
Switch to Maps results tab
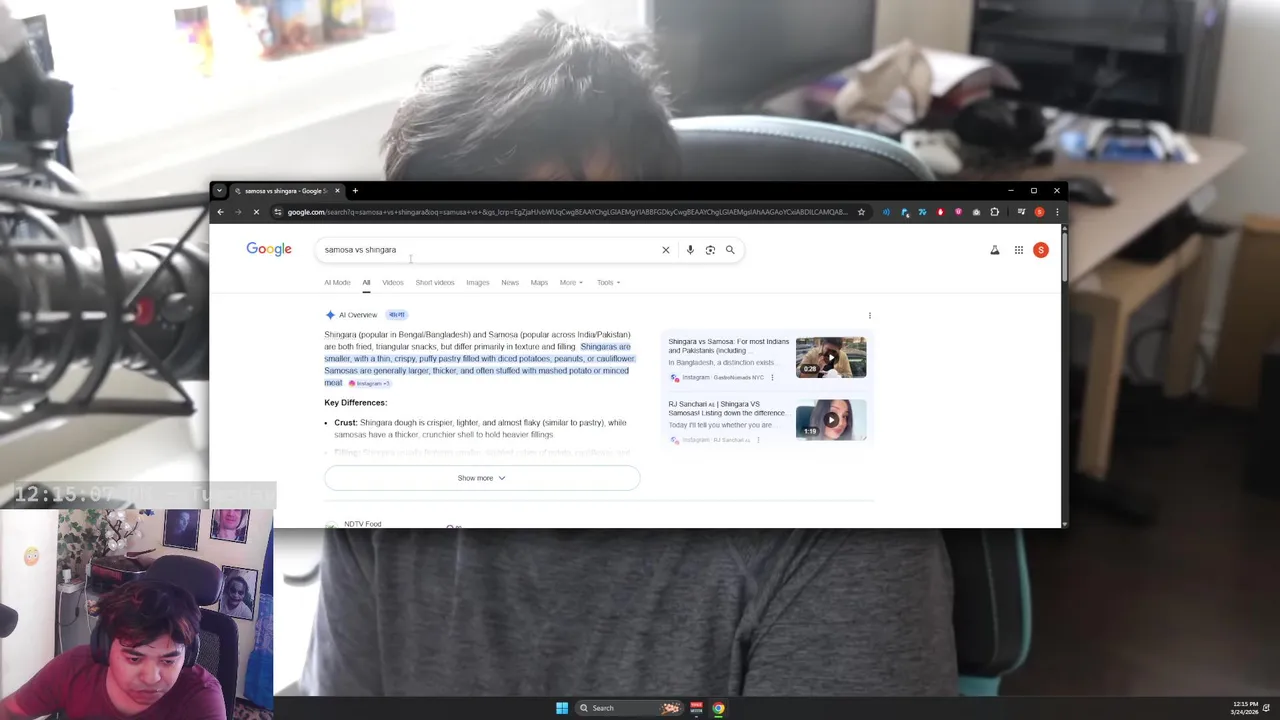tap(539, 282)
